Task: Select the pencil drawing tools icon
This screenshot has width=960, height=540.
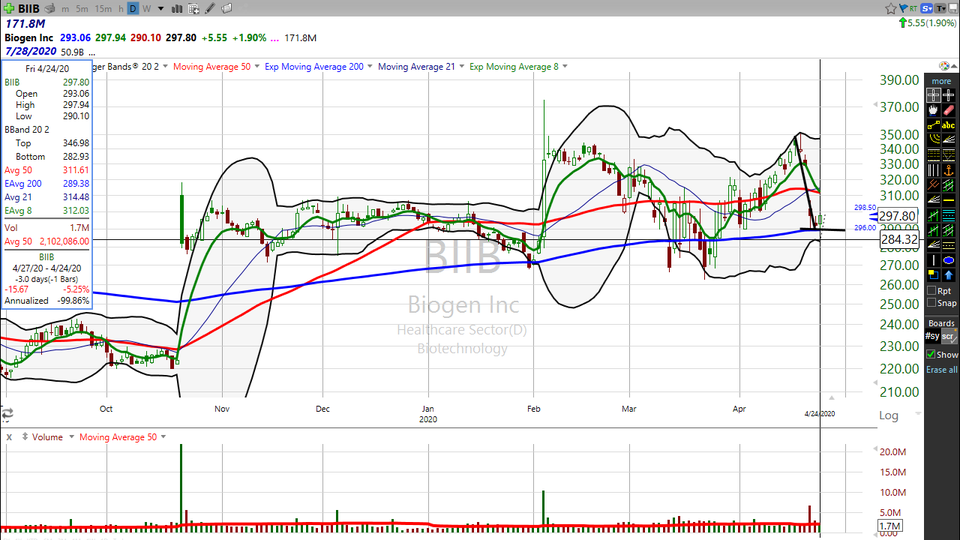Action: [x=210, y=9]
